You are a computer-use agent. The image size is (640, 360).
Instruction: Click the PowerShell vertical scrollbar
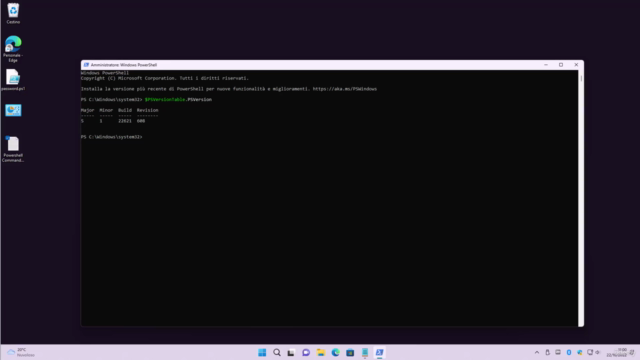pyautogui.click(x=581, y=198)
